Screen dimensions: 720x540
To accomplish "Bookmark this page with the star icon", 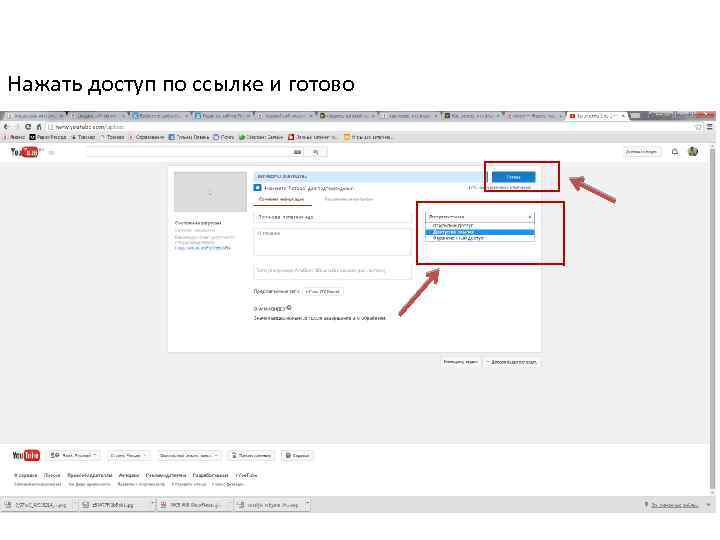I will [699, 127].
